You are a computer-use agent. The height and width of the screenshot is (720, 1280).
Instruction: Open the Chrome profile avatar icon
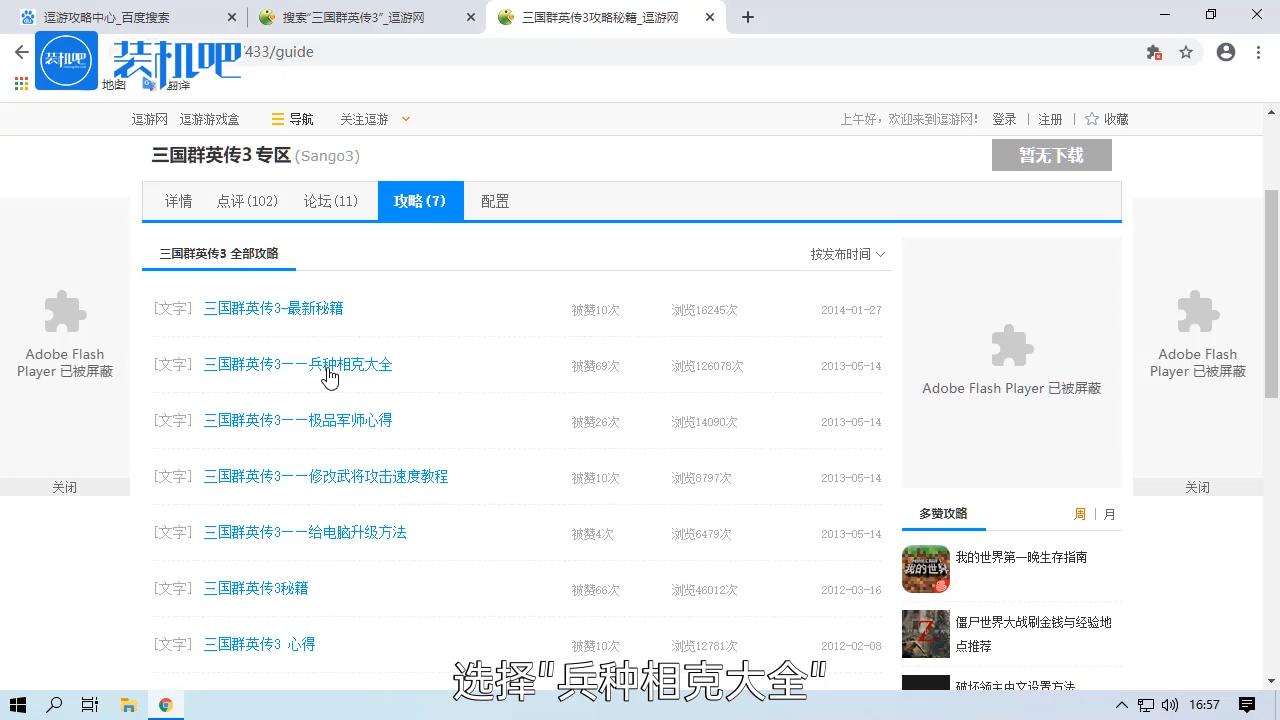click(x=1226, y=52)
